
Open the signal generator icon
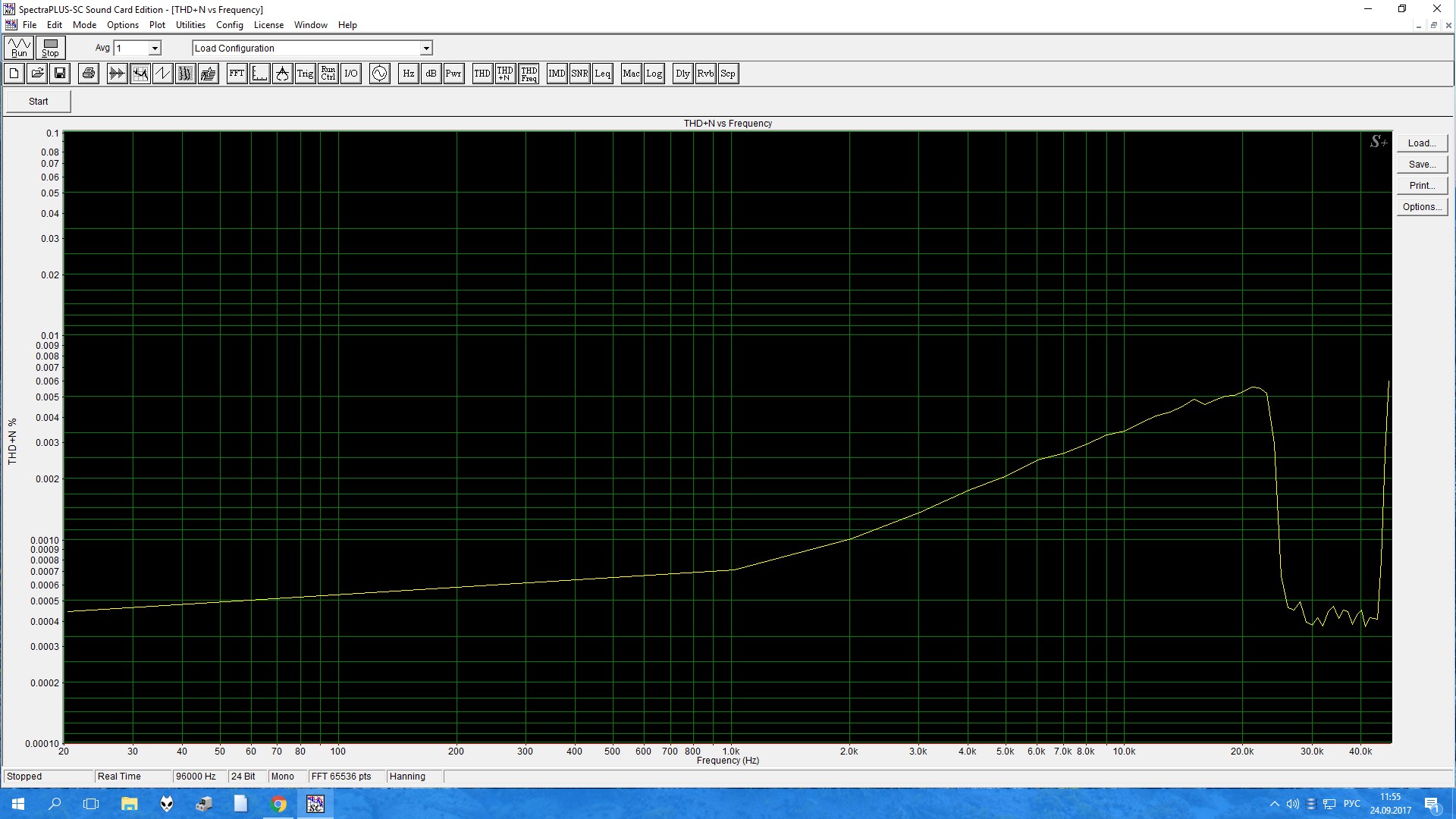[x=379, y=74]
